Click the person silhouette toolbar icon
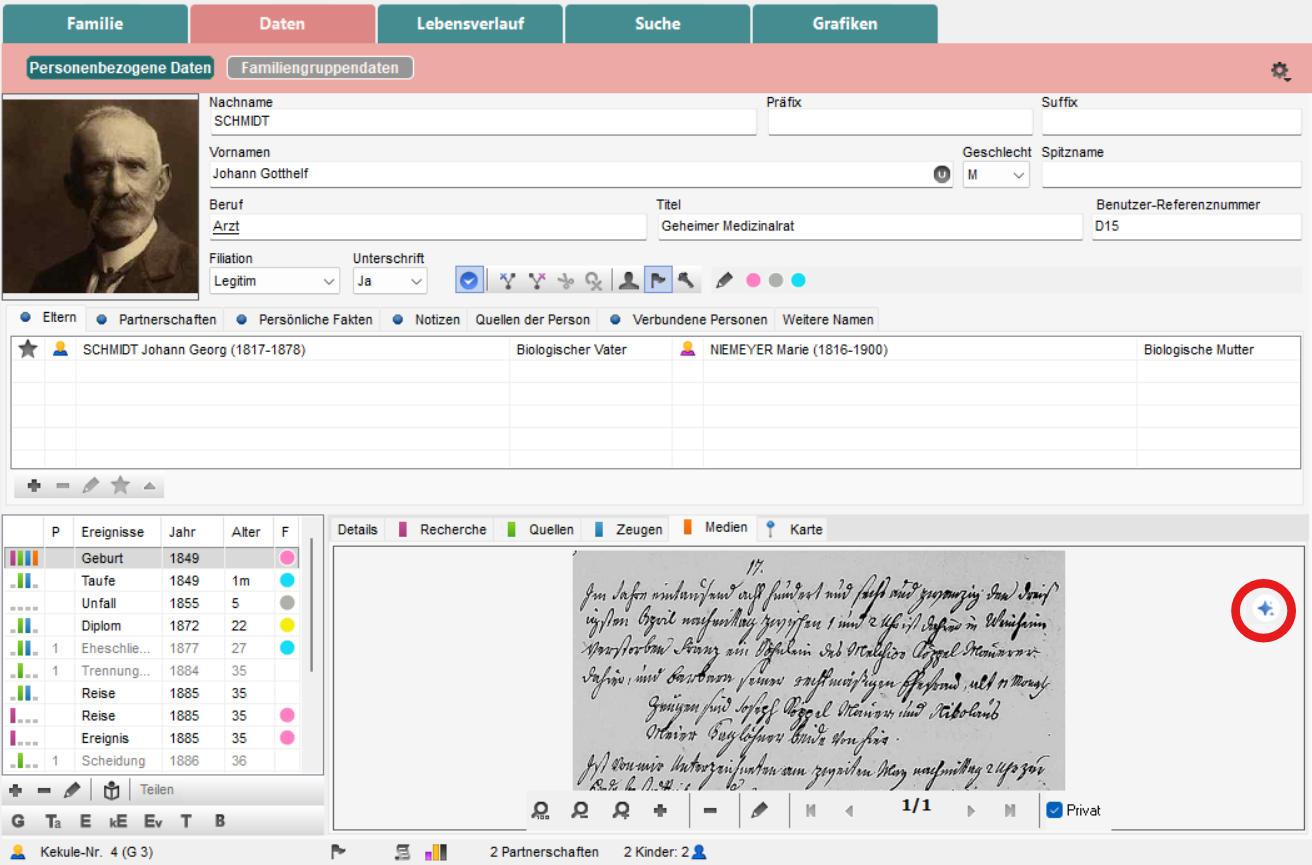Screen dimensions: 1312x865 click(628, 281)
